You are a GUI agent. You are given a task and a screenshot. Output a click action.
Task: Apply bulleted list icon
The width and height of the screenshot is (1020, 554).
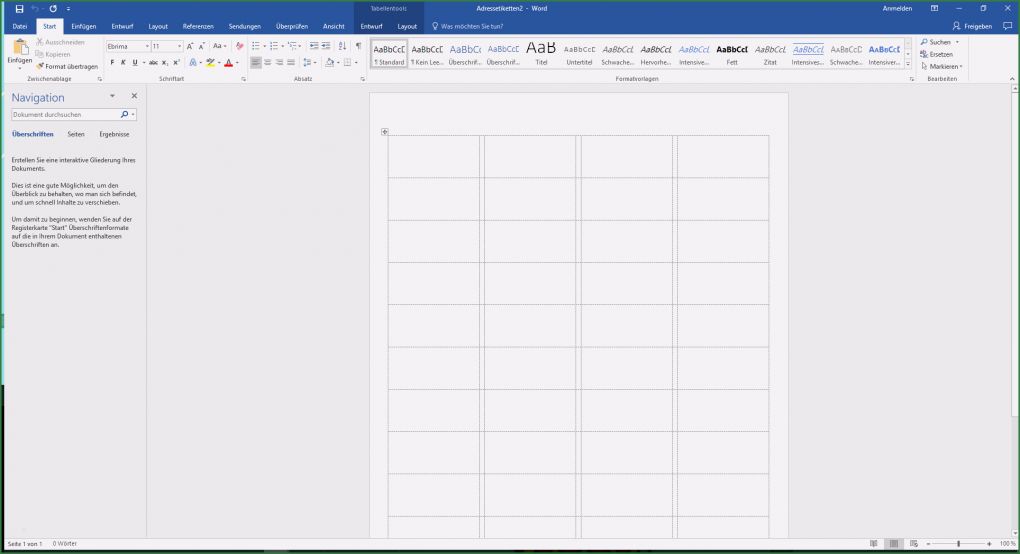click(x=255, y=46)
